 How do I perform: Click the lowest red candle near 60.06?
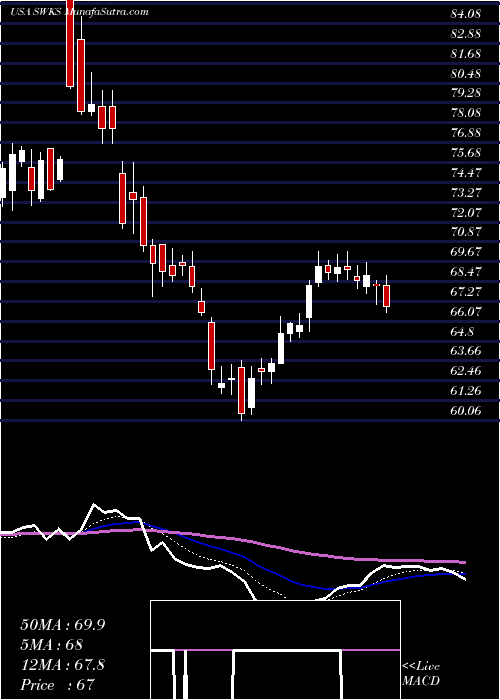pos(242,391)
